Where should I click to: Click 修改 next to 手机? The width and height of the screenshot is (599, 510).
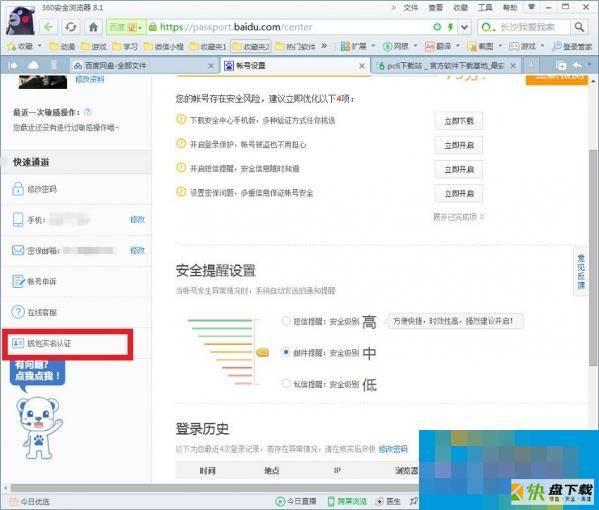[x=137, y=220]
